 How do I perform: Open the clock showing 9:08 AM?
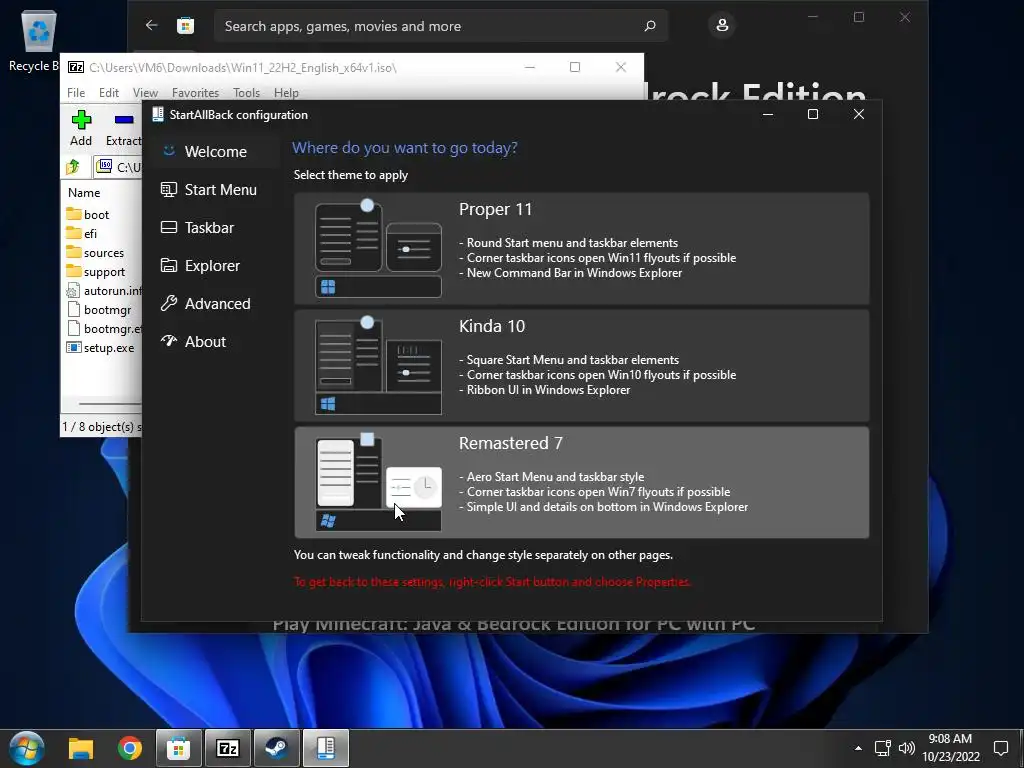[x=951, y=748]
